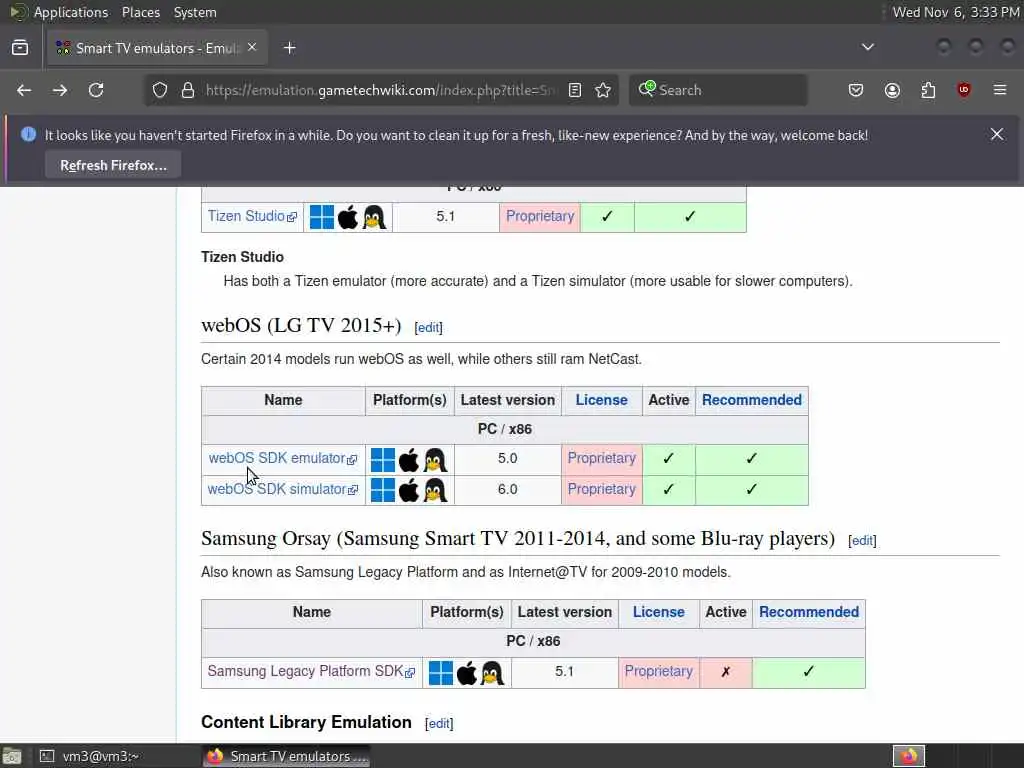Click Windows icon in Samsung Legacy Platform row

pos(441,673)
